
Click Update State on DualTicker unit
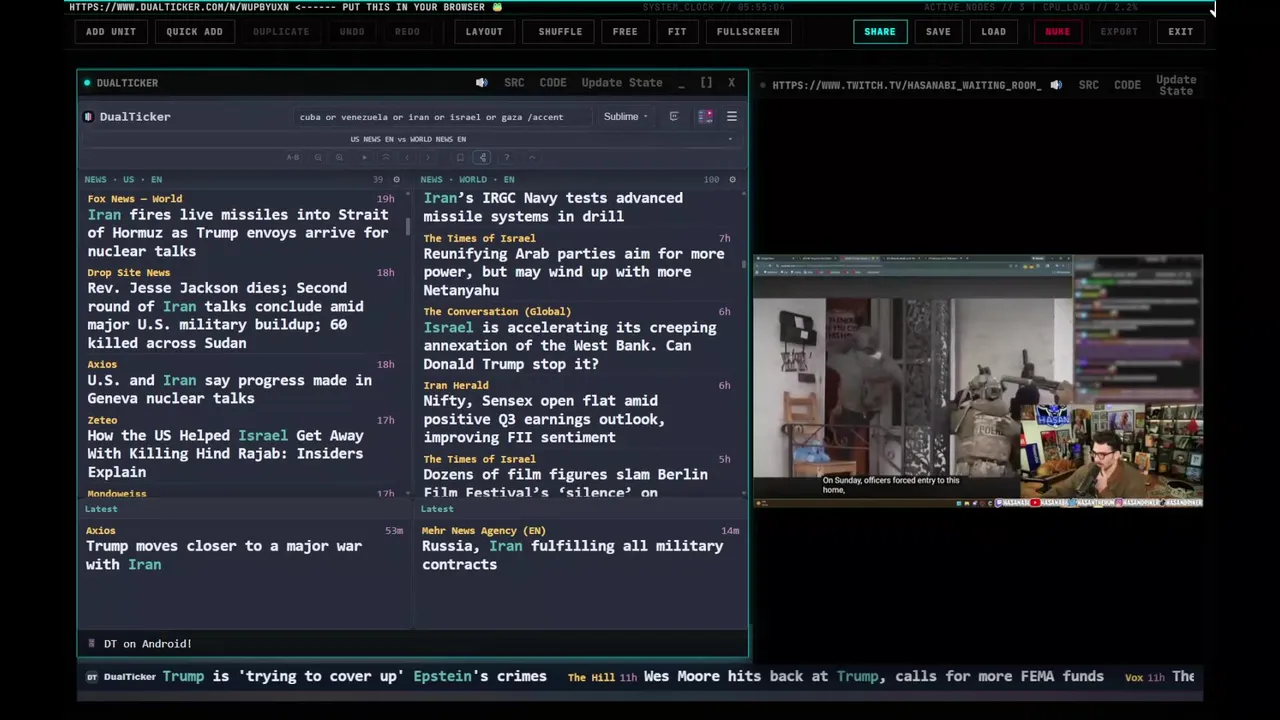pos(622,83)
